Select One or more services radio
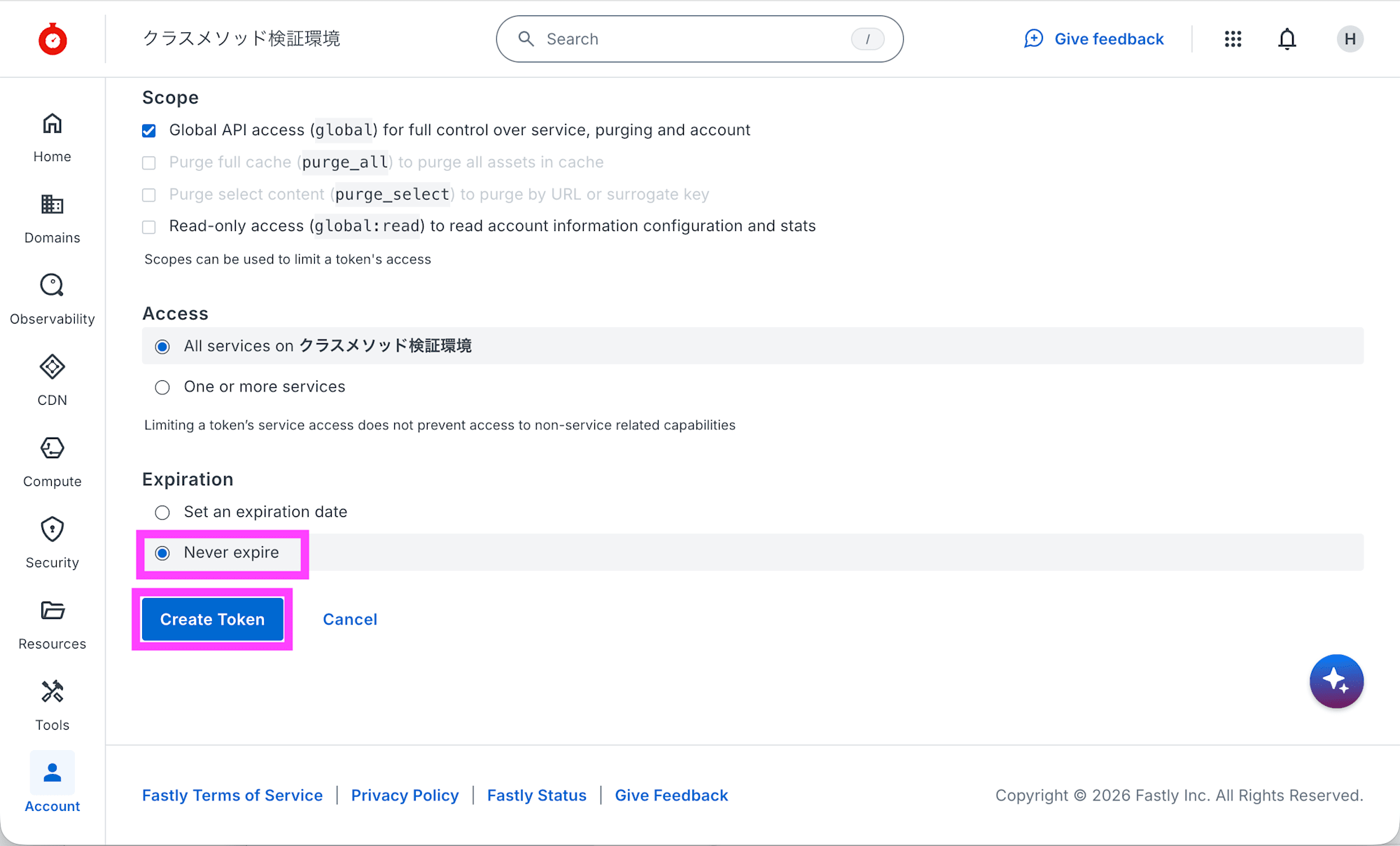Image resolution: width=1400 pixels, height=846 pixels. tap(162, 387)
